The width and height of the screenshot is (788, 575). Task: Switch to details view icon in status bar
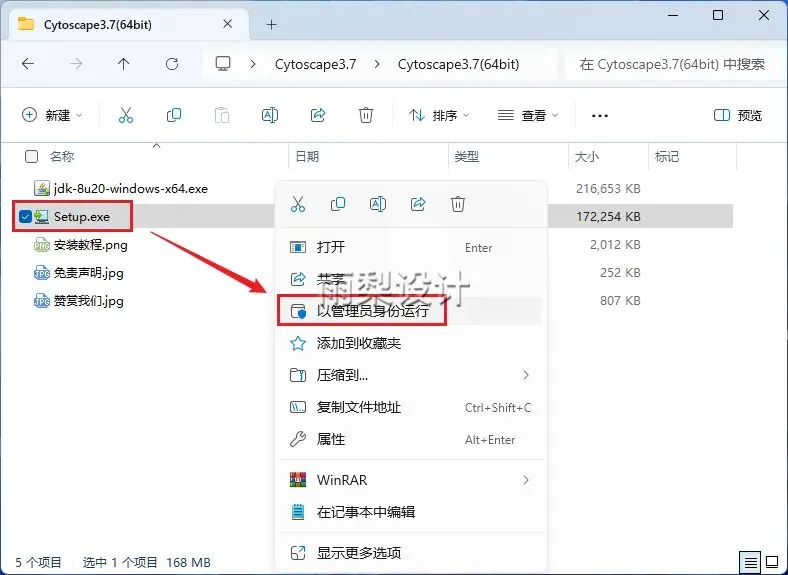(x=750, y=562)
